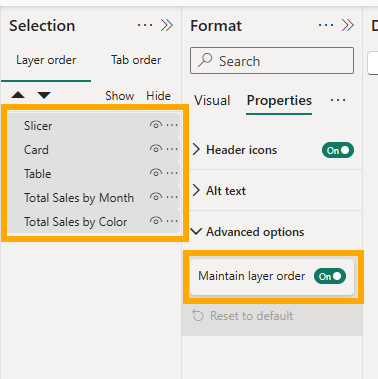Hide the Slicer layer via eye icon
Screen dimensions: 378x379
click(x=156, y=125)
